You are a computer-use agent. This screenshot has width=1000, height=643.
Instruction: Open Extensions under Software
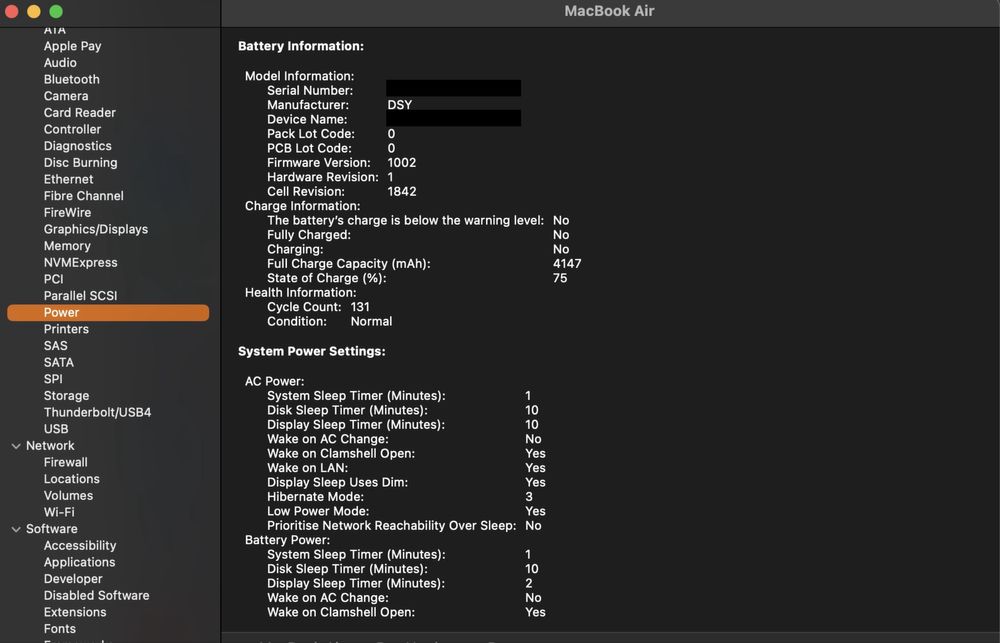tap(75, 612)
